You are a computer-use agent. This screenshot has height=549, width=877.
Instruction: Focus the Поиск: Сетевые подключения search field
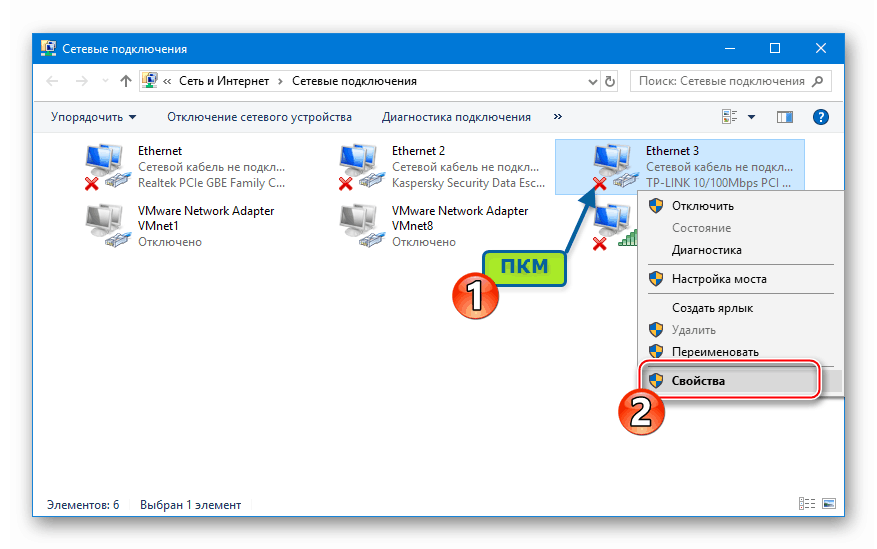730,81
